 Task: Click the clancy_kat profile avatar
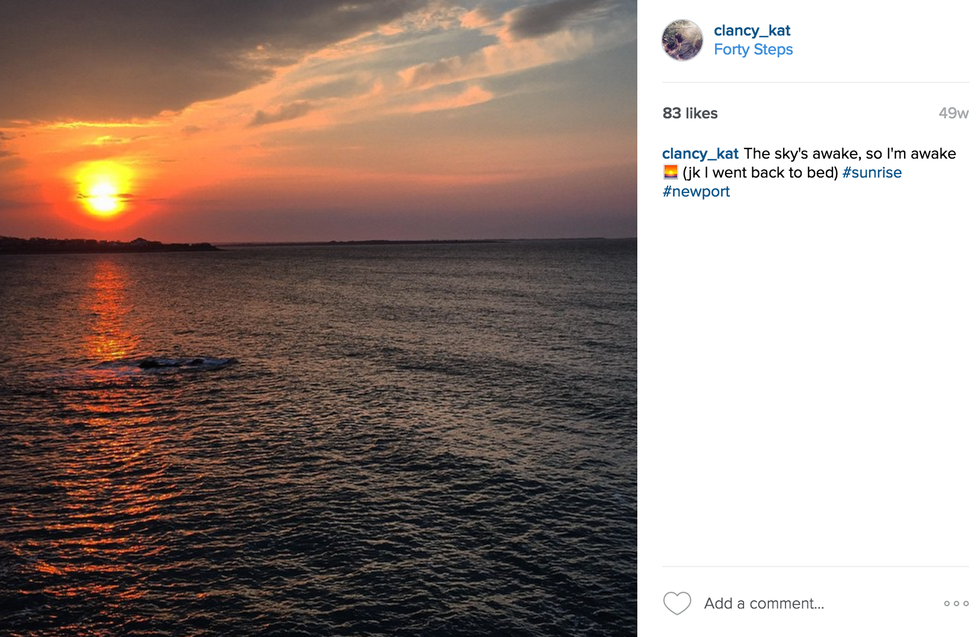click(x=682, y=40)
